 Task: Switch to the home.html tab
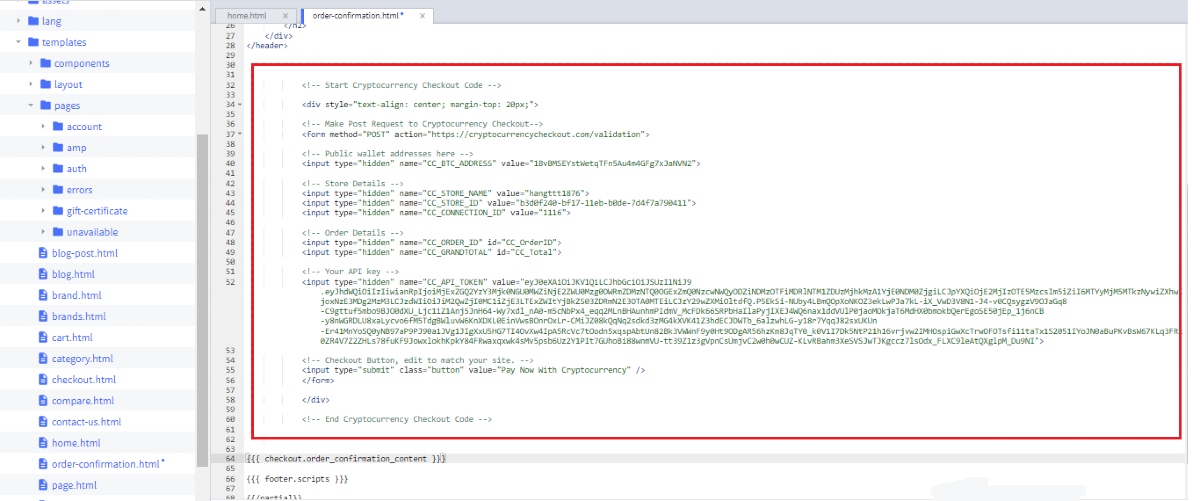point(247,16)
